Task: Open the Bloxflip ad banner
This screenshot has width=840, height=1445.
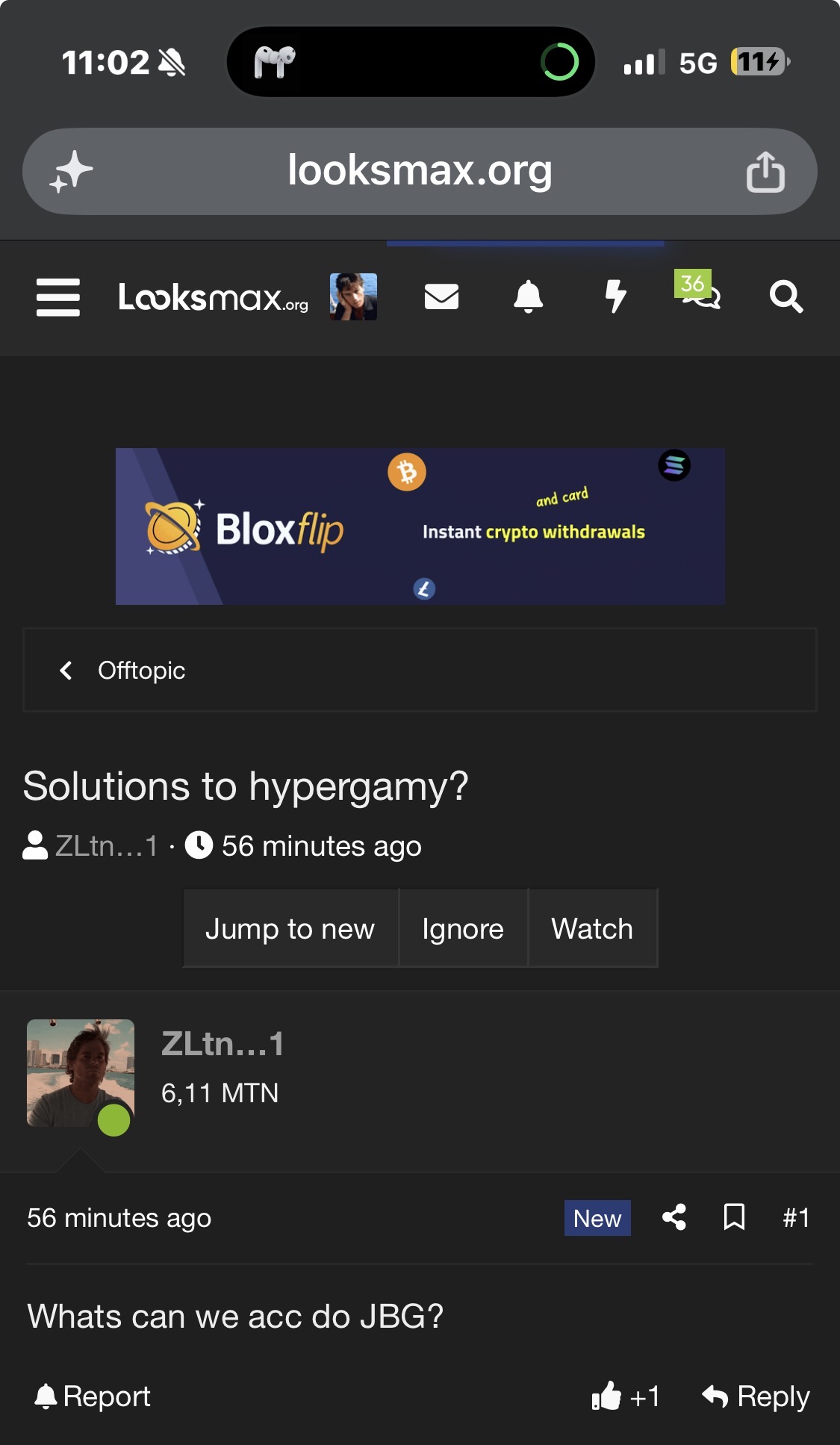Action: 420,526
